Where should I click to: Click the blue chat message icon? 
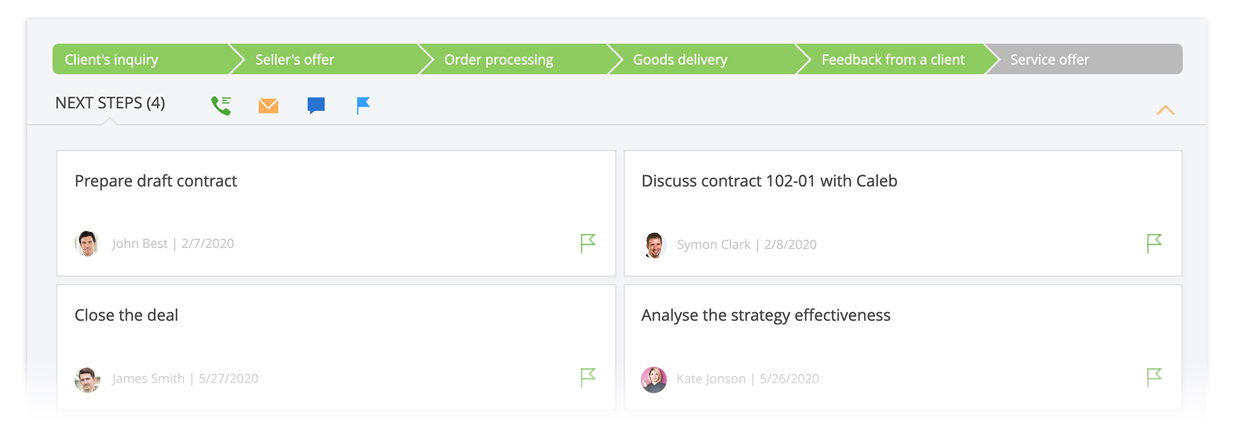(316, 105)
